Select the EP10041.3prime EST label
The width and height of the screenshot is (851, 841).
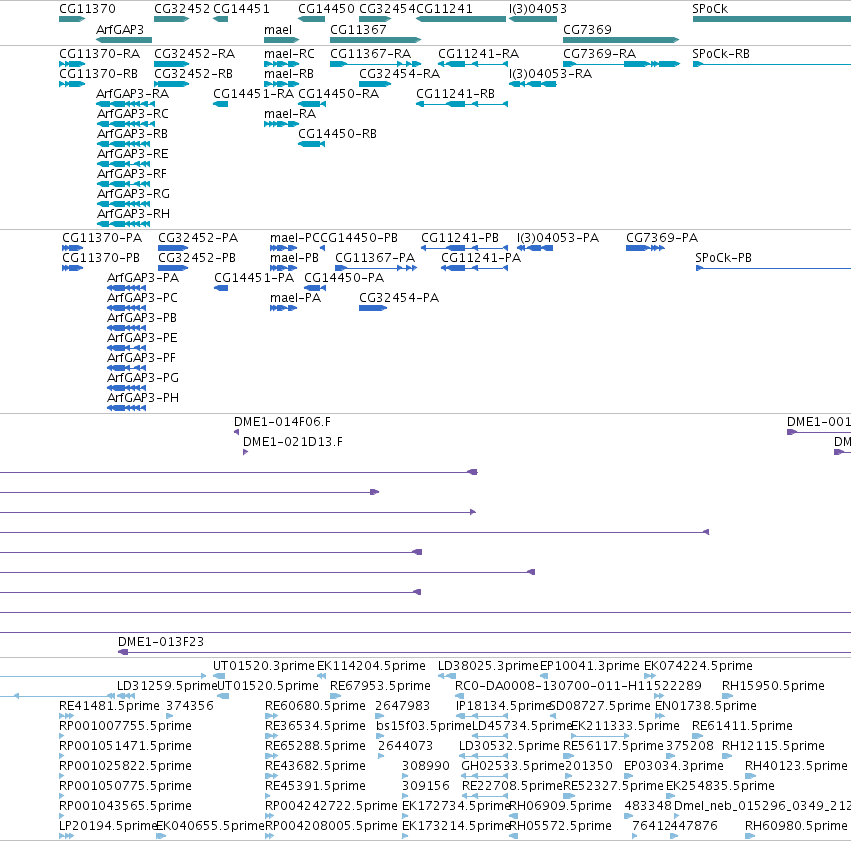click(x=590, y=666)
